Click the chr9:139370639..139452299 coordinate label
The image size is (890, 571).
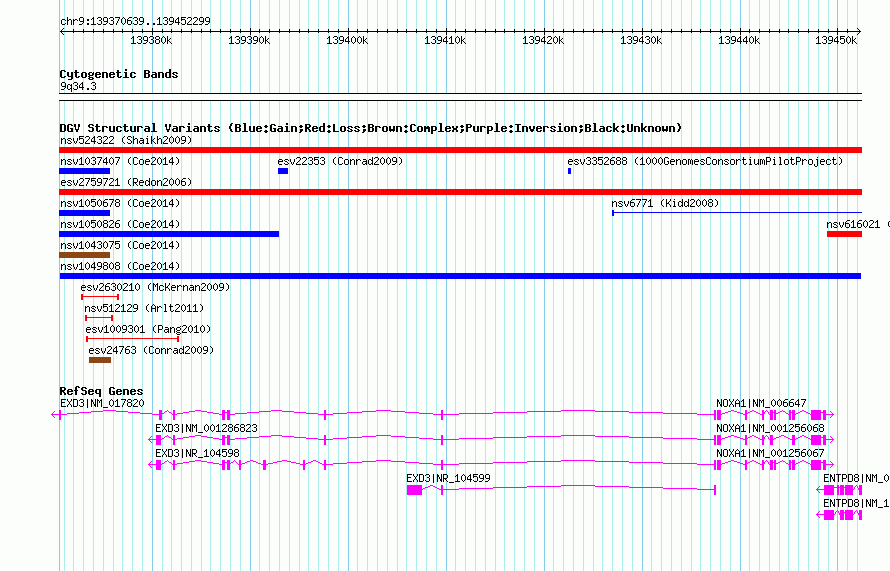tap(135, 22)
